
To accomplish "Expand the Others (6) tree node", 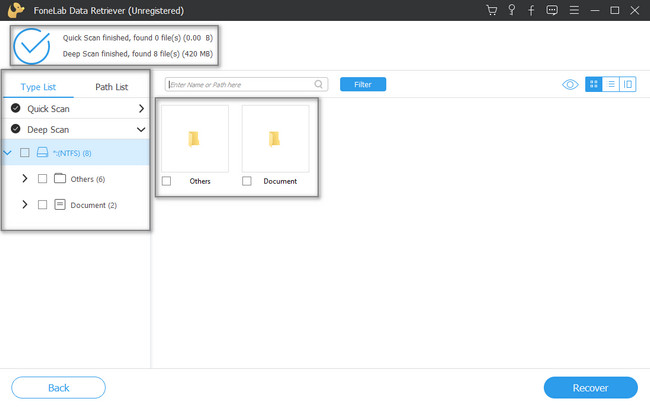I will [25, 179].
